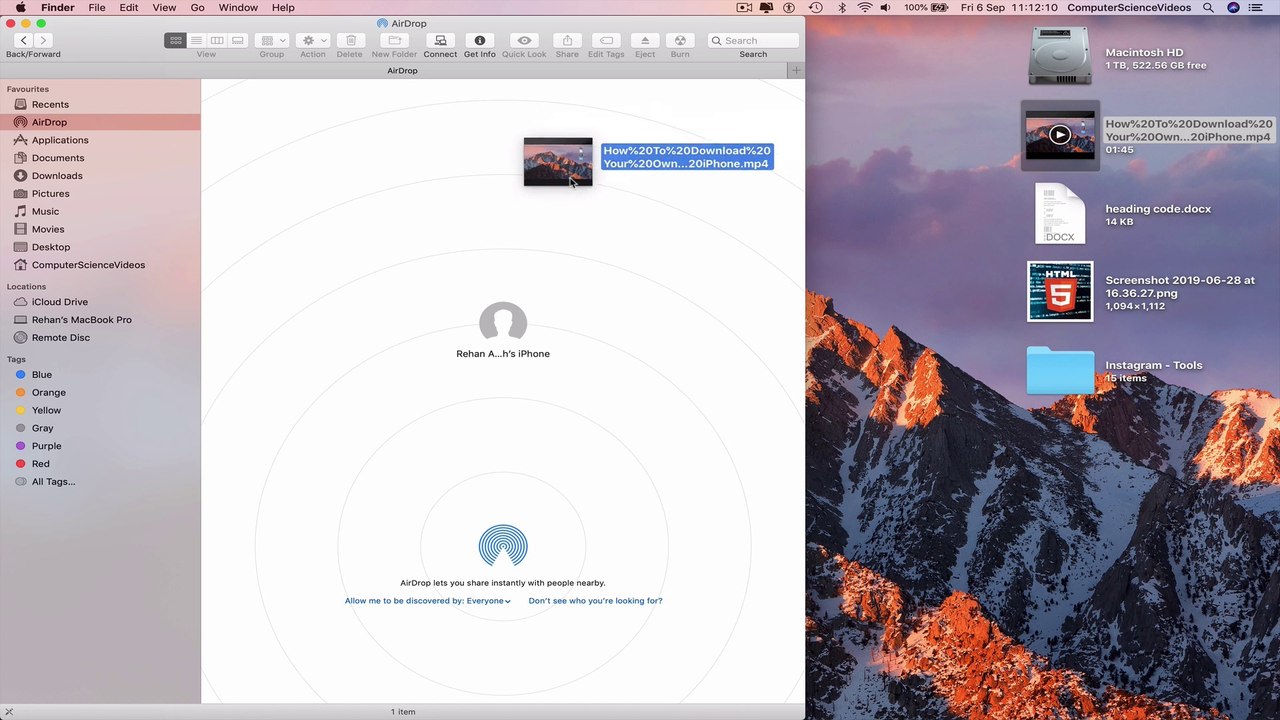Viewport: 1280px width, 720px height.
Task: Select Macintosh HD drive on desktop
Action: coord(1060,57)
